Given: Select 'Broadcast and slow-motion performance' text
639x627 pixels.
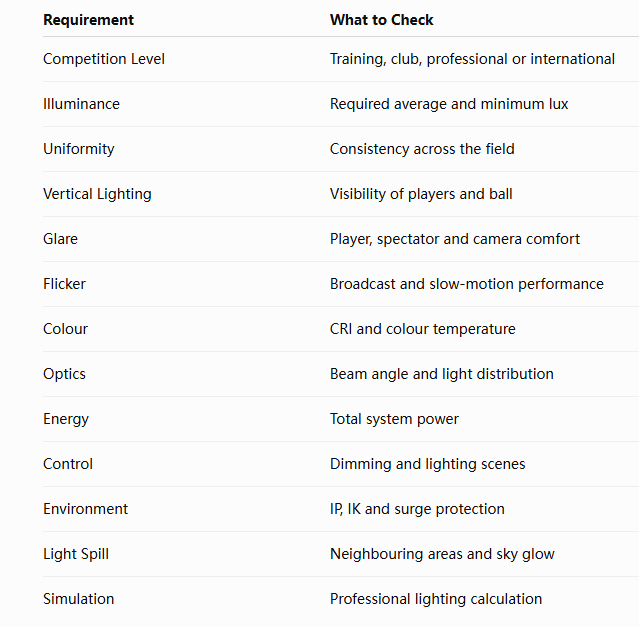Looking at the screenshot, I should (467, 284).
